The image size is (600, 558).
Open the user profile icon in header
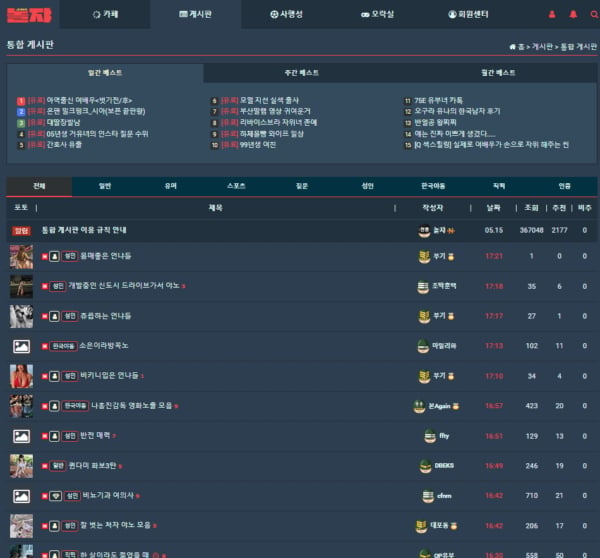tap(552, 15)
